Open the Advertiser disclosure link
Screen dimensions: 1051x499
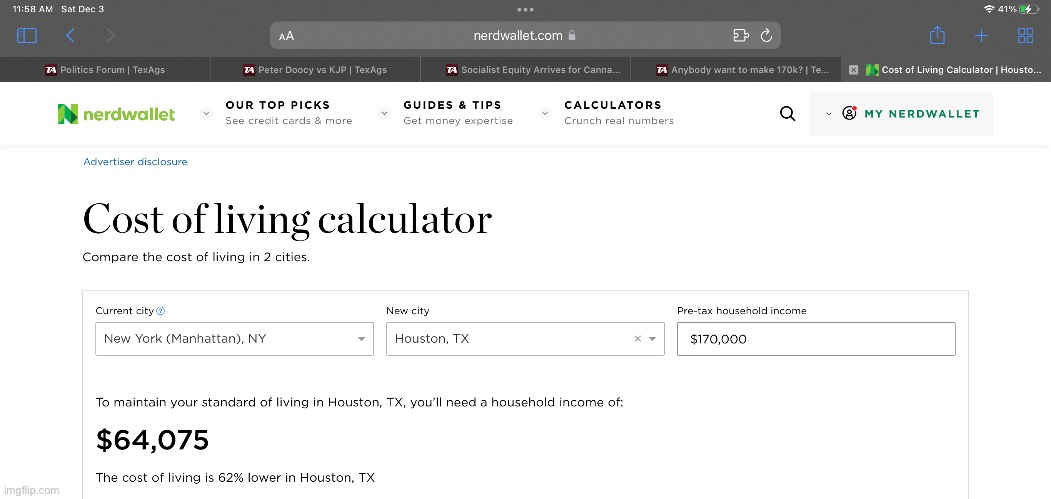pos(135,161)
